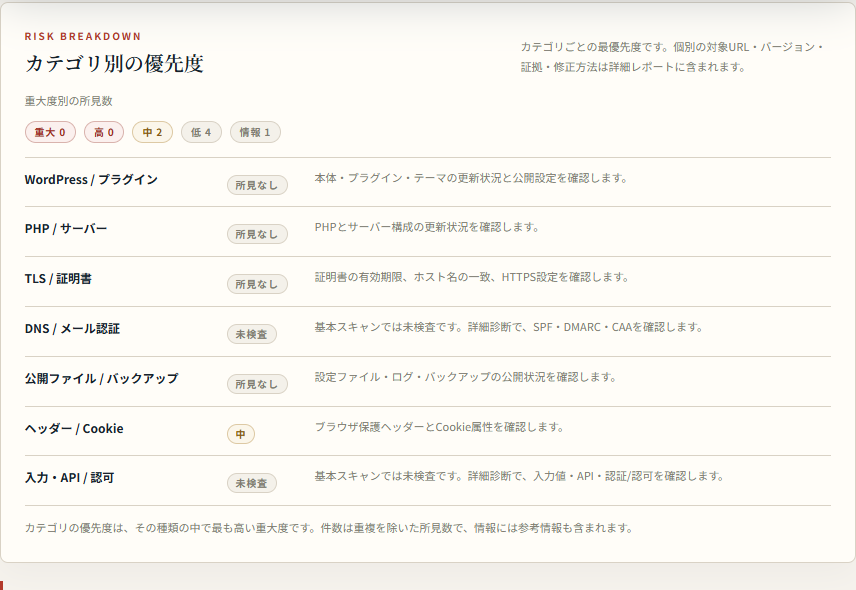This screenshot has width=856, height=590.
Task: Select the 公開ファイル / バックアップ category title
Action: [102, 378]
